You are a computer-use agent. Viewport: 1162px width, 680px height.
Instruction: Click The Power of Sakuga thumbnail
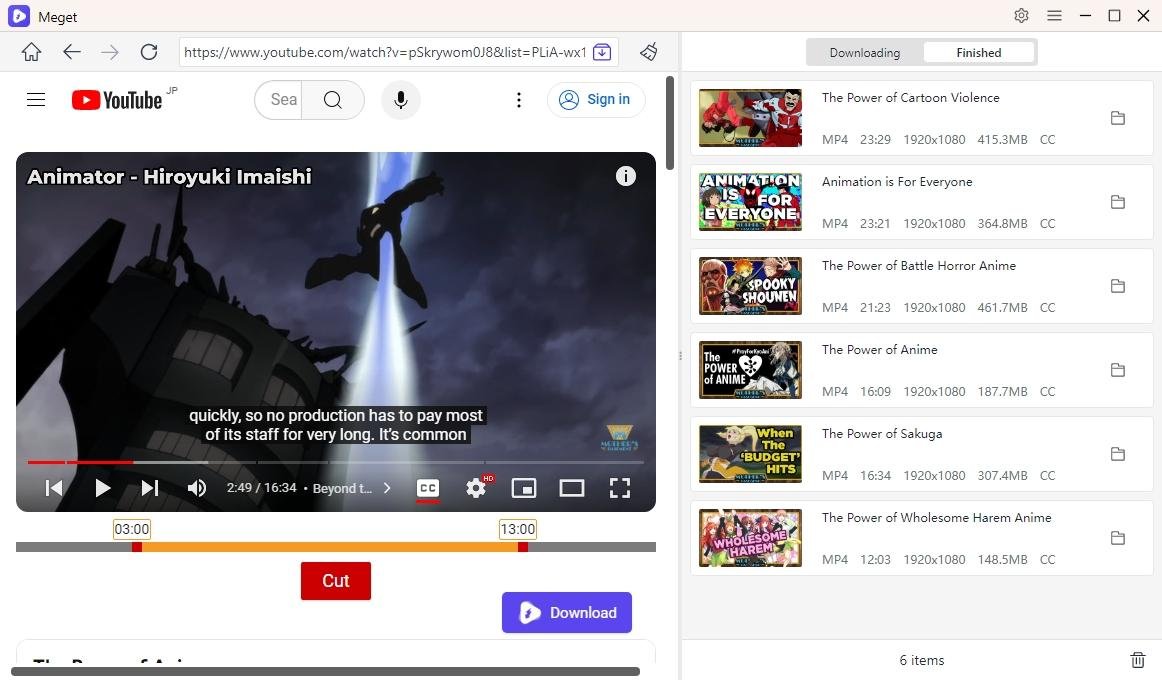tap(750, 453)
